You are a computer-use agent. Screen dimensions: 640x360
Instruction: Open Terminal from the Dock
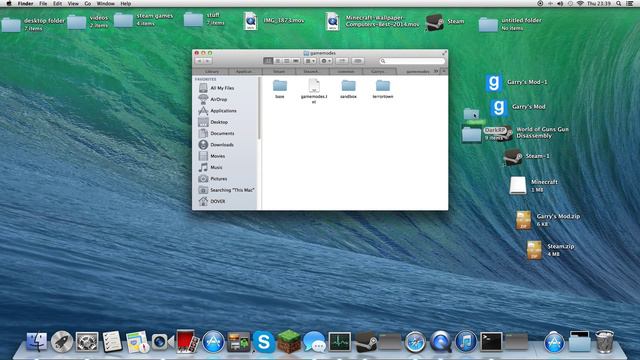pos(491,342)
